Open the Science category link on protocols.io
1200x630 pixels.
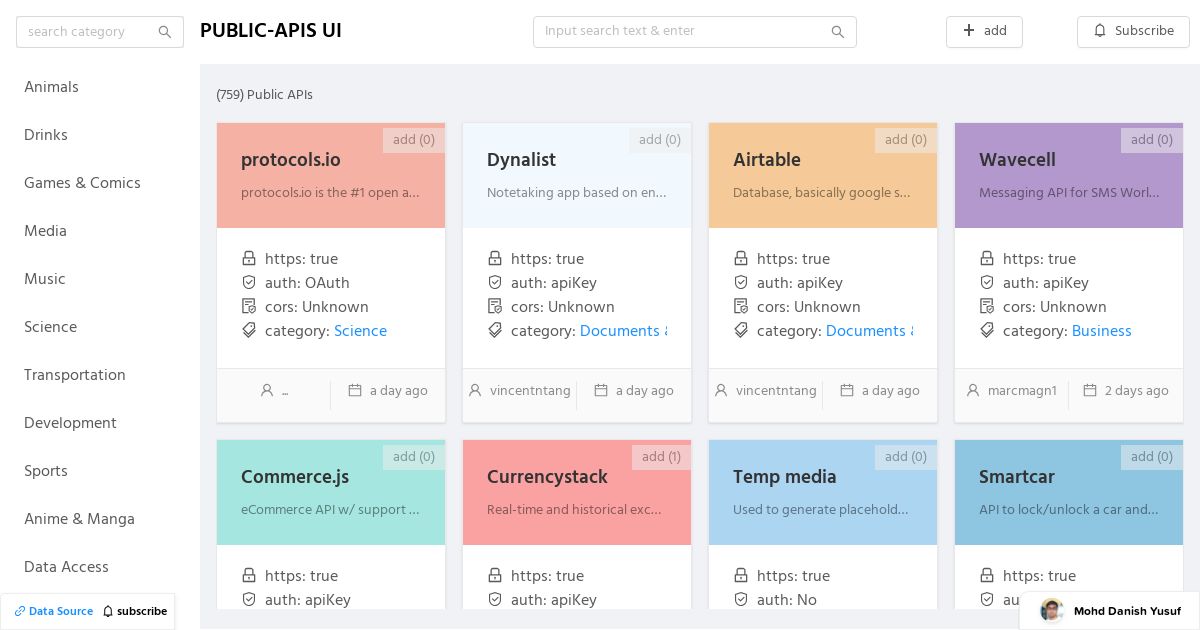[360, 331]
